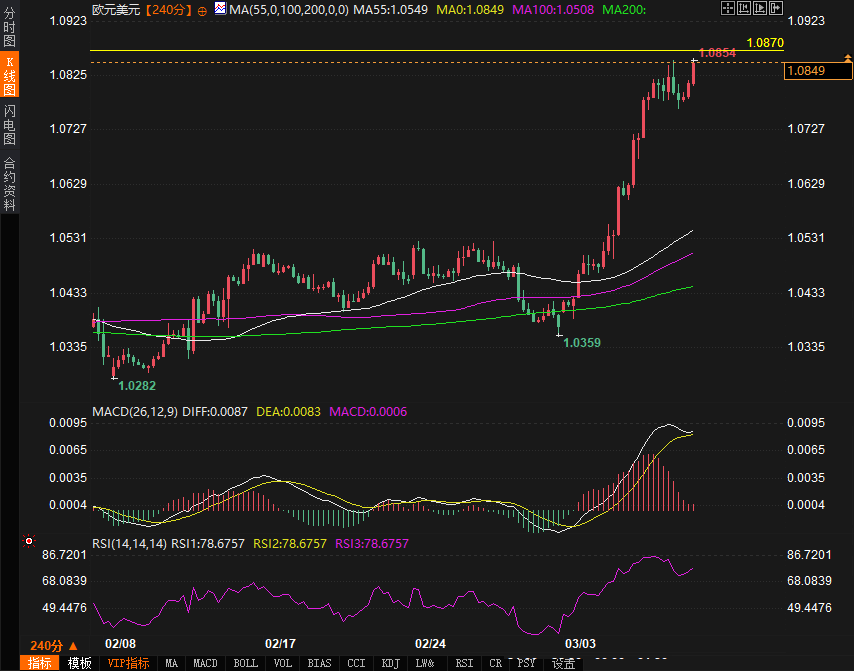This screenshot has width=854, height=671.
Task: Switch to the 闪电图 tab
Action: pyautogui.click(x=9, y=124)
